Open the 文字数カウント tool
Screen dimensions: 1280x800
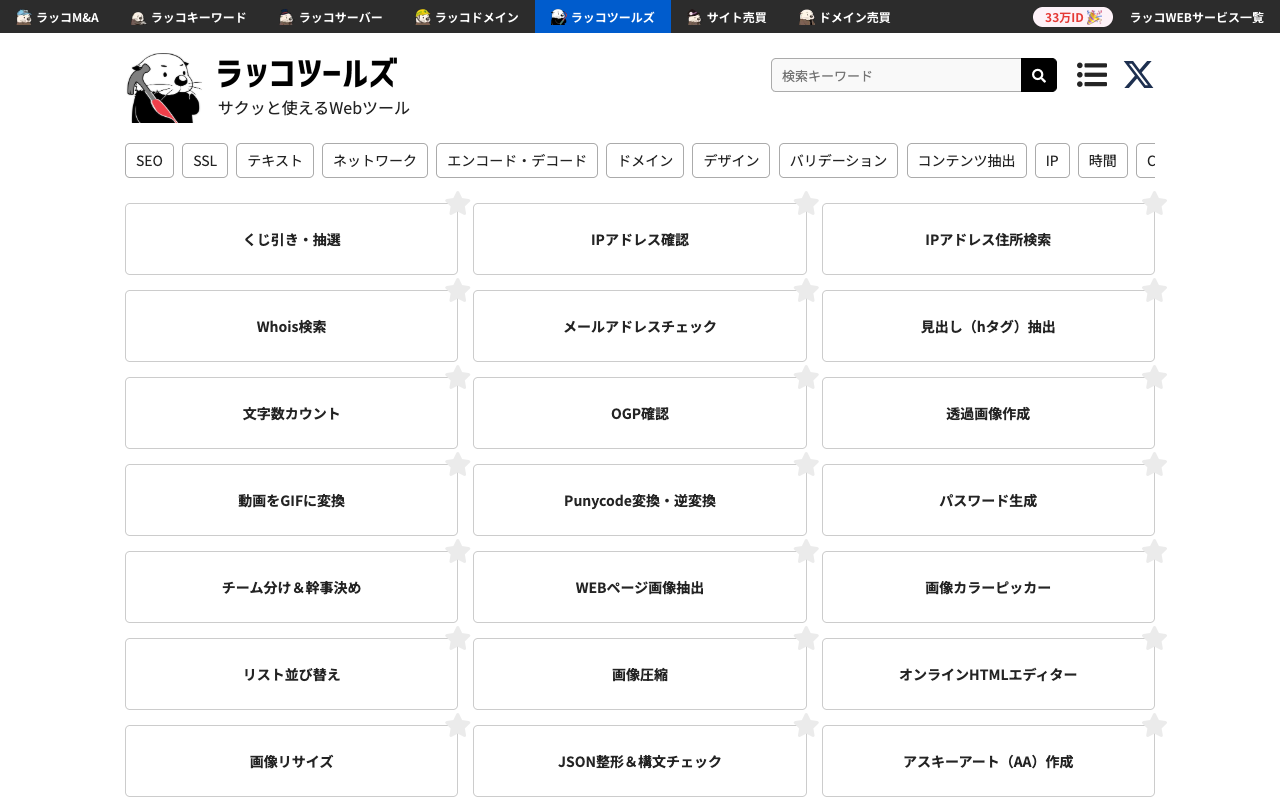[x=291, y=413]
